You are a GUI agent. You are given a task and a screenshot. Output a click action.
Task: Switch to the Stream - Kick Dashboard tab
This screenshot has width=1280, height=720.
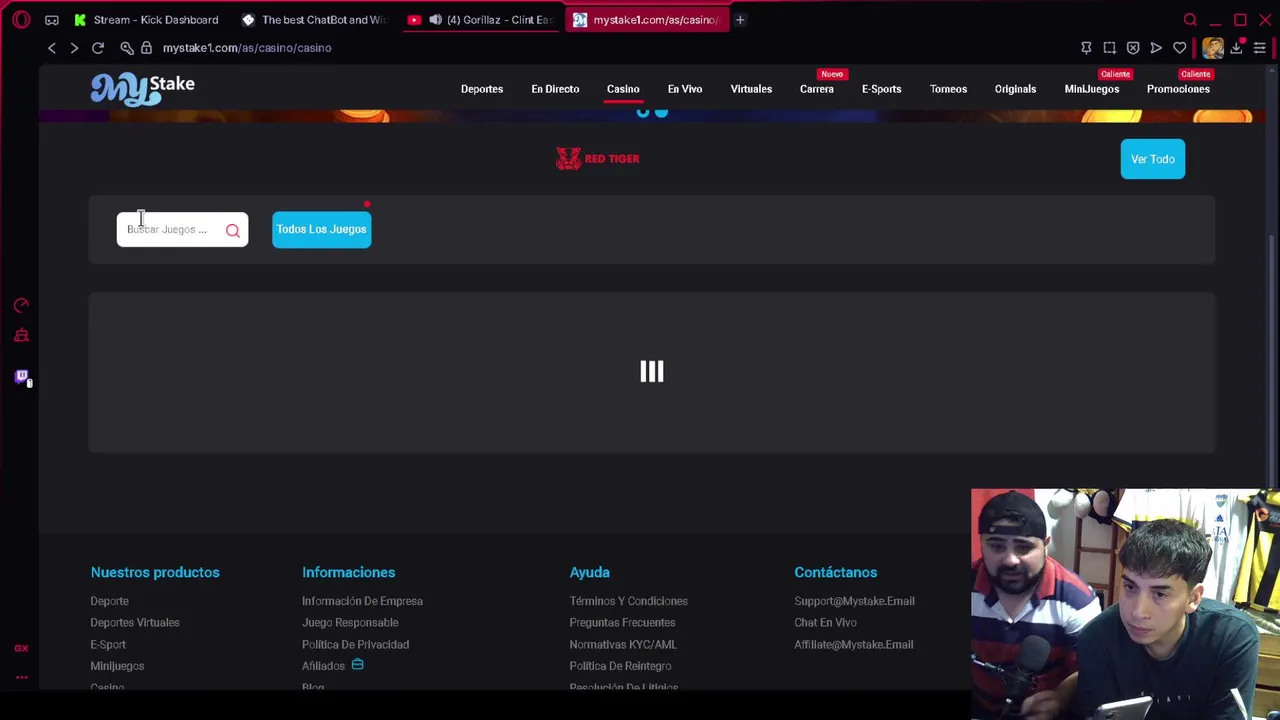click(x=146, y=20)
